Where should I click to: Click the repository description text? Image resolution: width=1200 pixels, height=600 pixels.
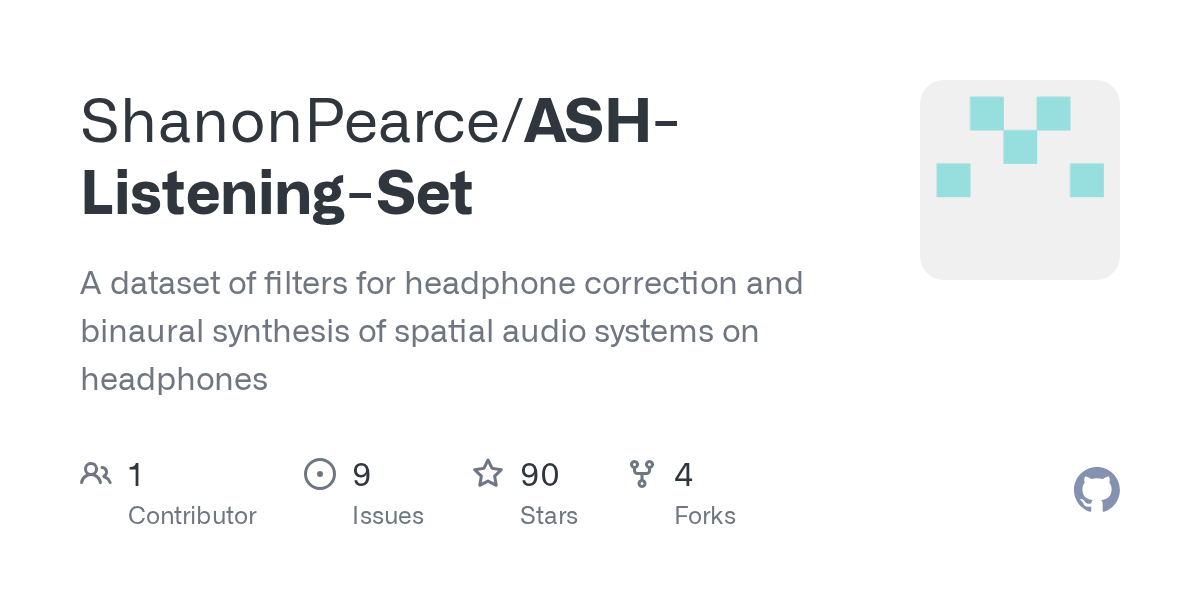point(441,331)
